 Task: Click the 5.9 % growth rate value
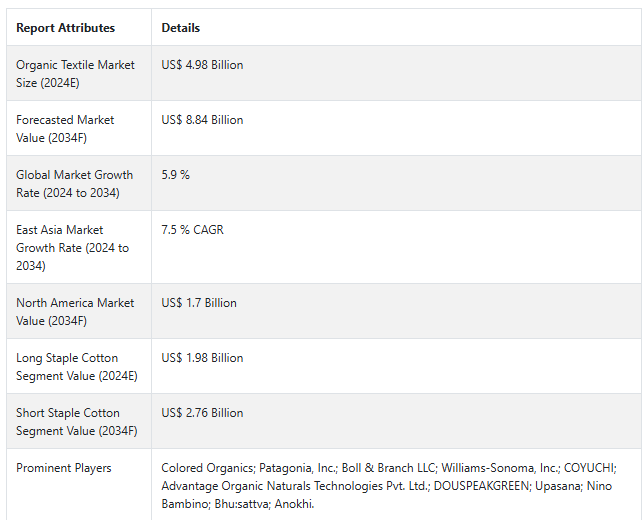[176, 175]
